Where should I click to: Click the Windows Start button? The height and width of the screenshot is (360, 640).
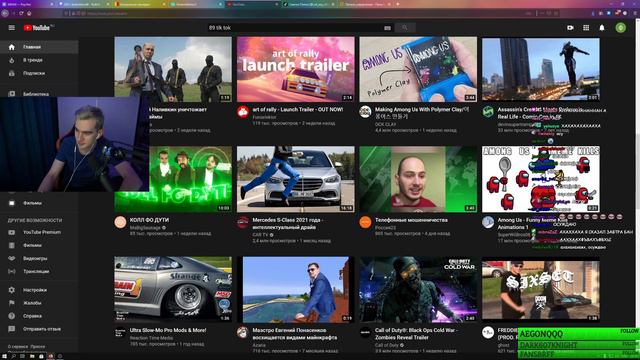[x=4, y=356]
